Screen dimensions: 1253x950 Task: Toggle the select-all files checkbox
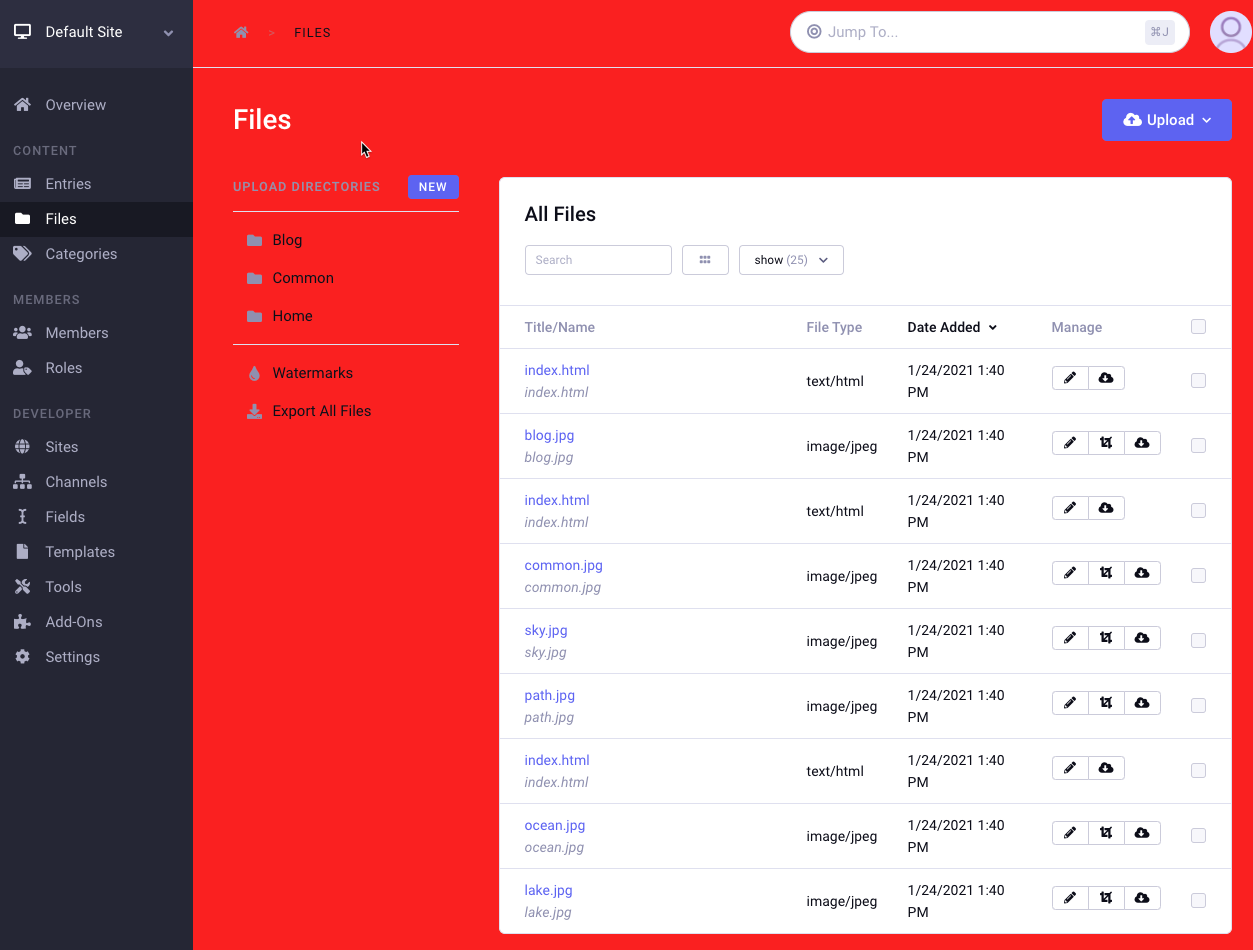(x=1198, y=326)
